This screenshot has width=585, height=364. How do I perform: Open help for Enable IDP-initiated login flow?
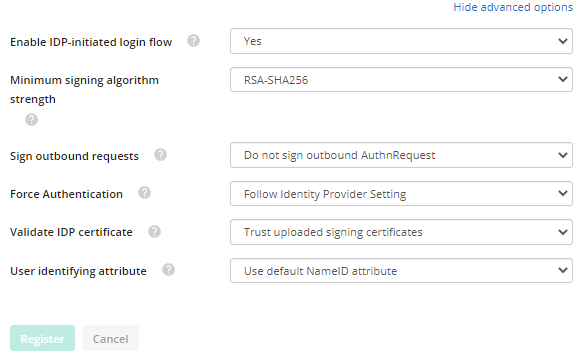(193, 41)
